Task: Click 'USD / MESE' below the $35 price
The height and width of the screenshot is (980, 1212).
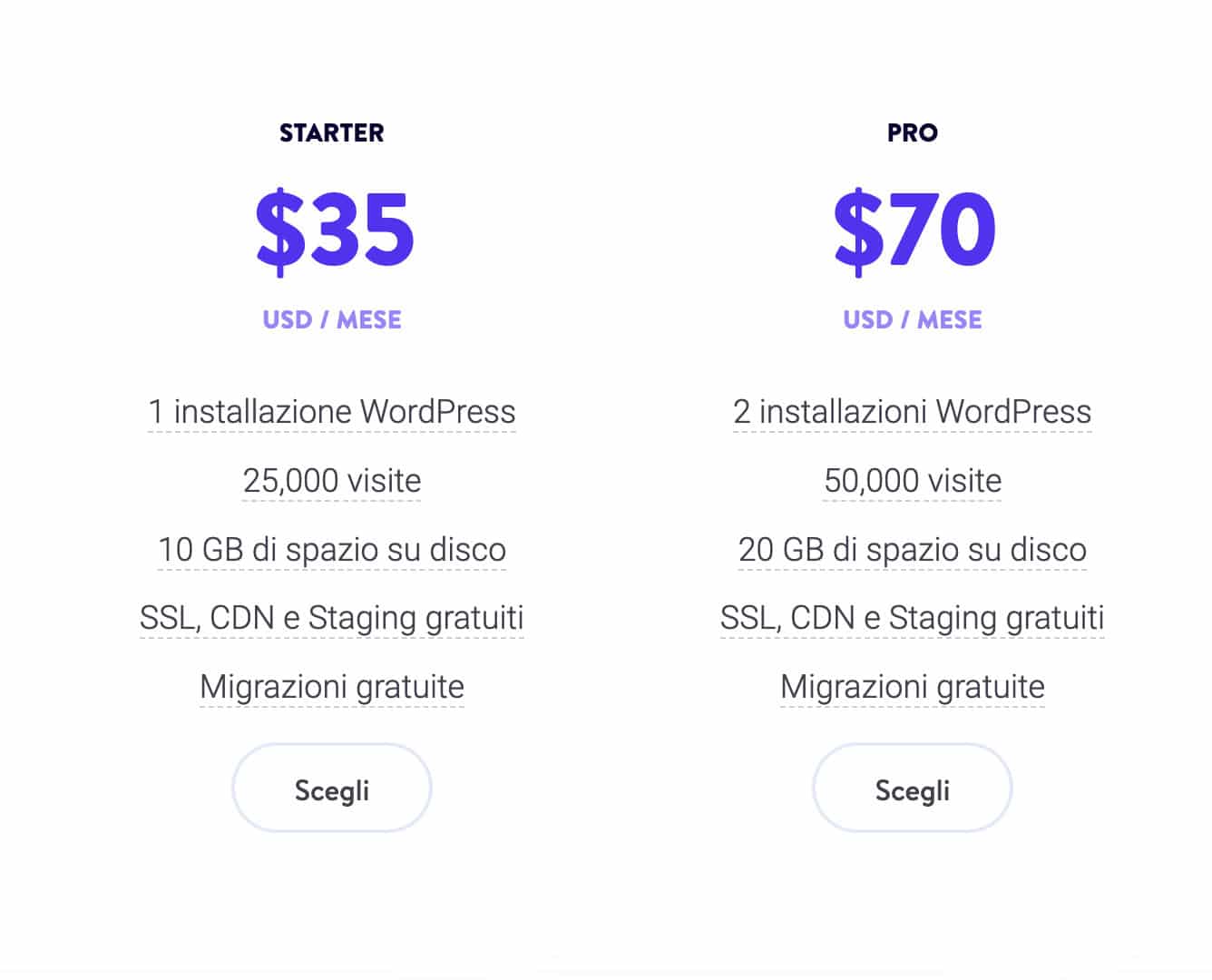Action: (330, 318)
